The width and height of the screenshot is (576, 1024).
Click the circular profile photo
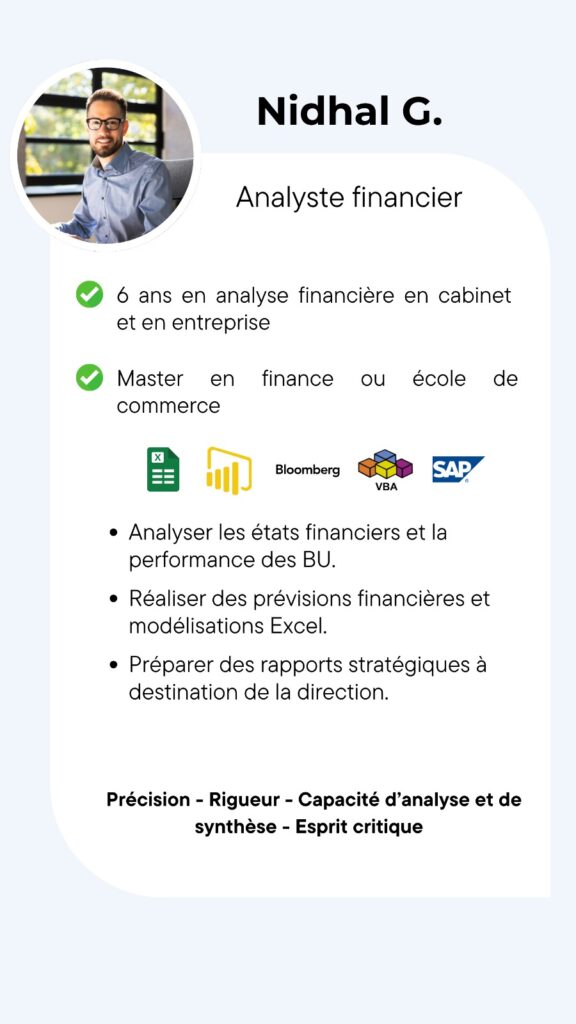105,155
